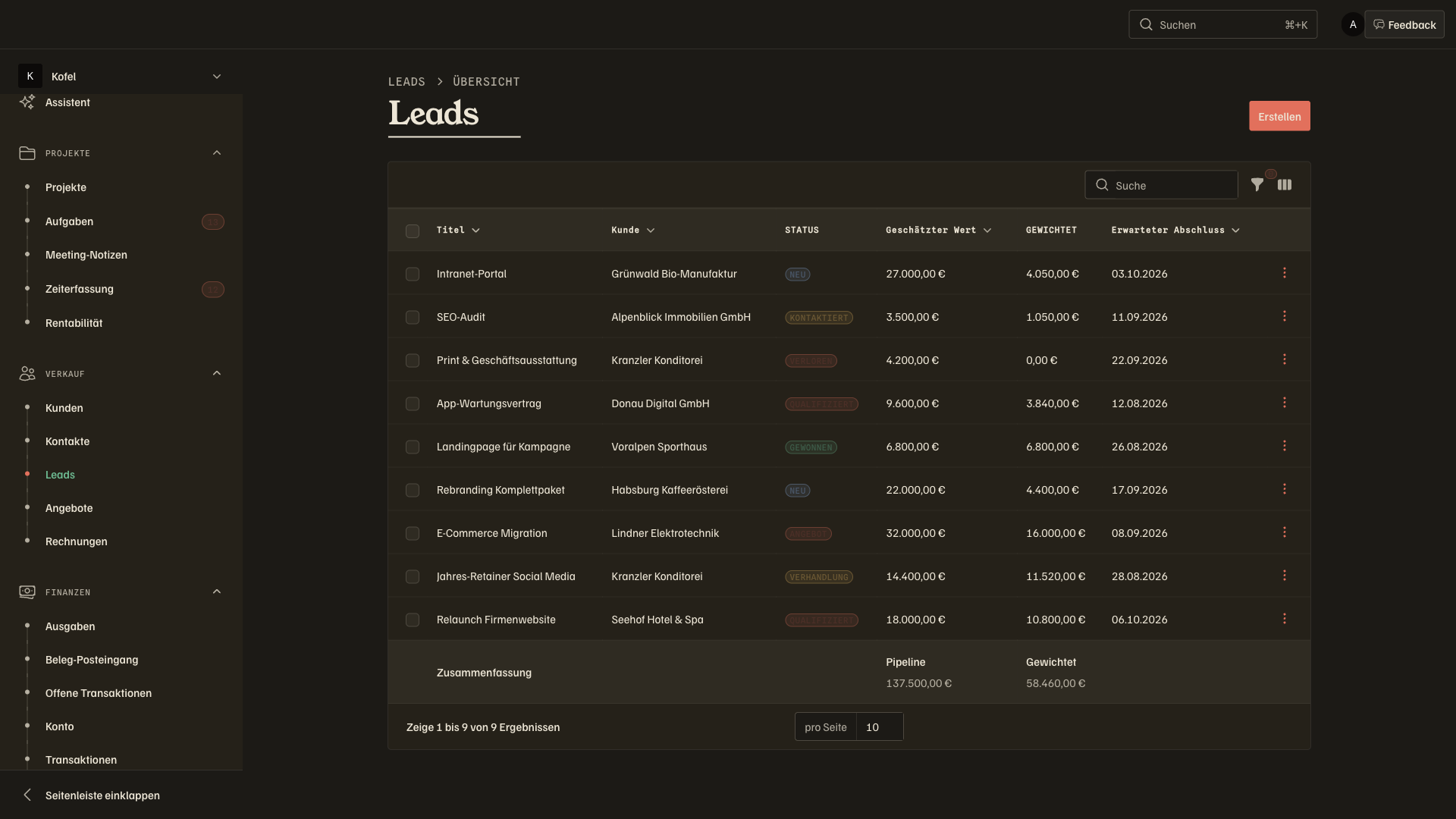
Task: Focus the global Suchen field
Action: [x=1222, y=24]
